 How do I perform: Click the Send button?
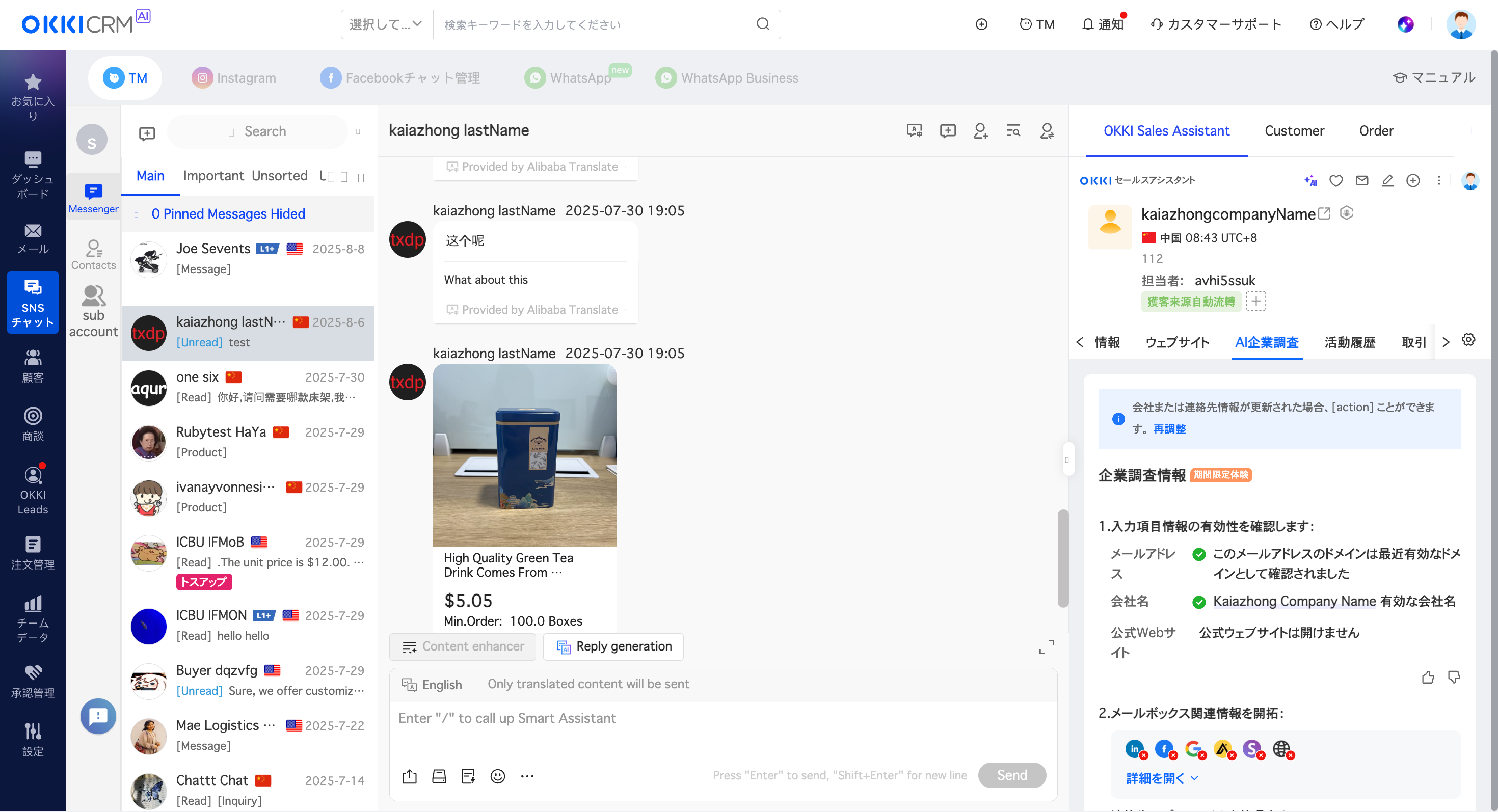(x=1012, y=775)
